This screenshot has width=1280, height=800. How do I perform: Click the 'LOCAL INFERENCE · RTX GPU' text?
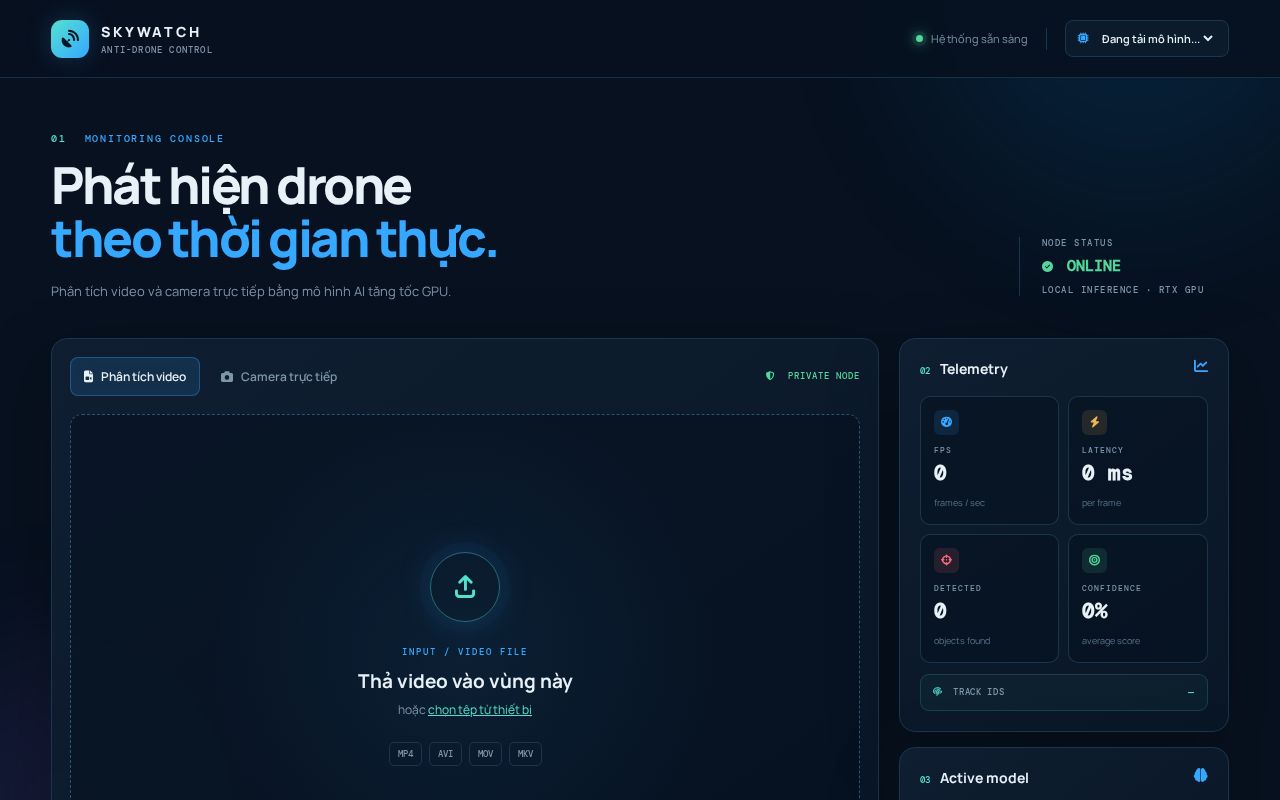coord(1123,290)
